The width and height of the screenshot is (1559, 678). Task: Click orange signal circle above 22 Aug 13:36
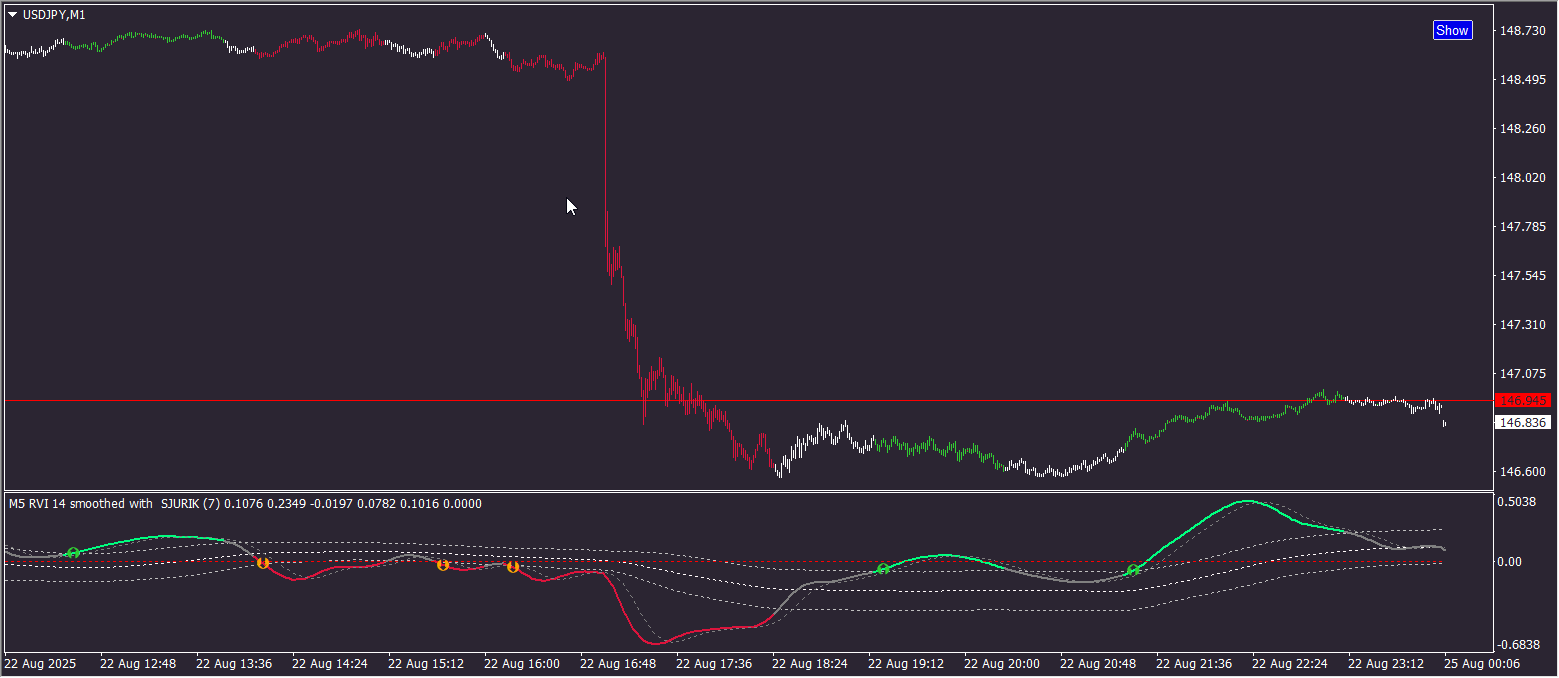[263, 563]
